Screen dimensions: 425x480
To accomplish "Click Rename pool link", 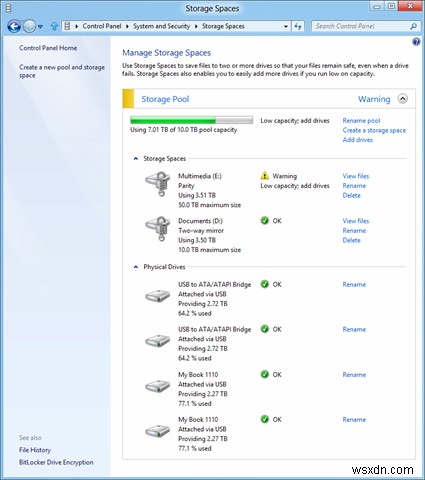I will point(361,121).
